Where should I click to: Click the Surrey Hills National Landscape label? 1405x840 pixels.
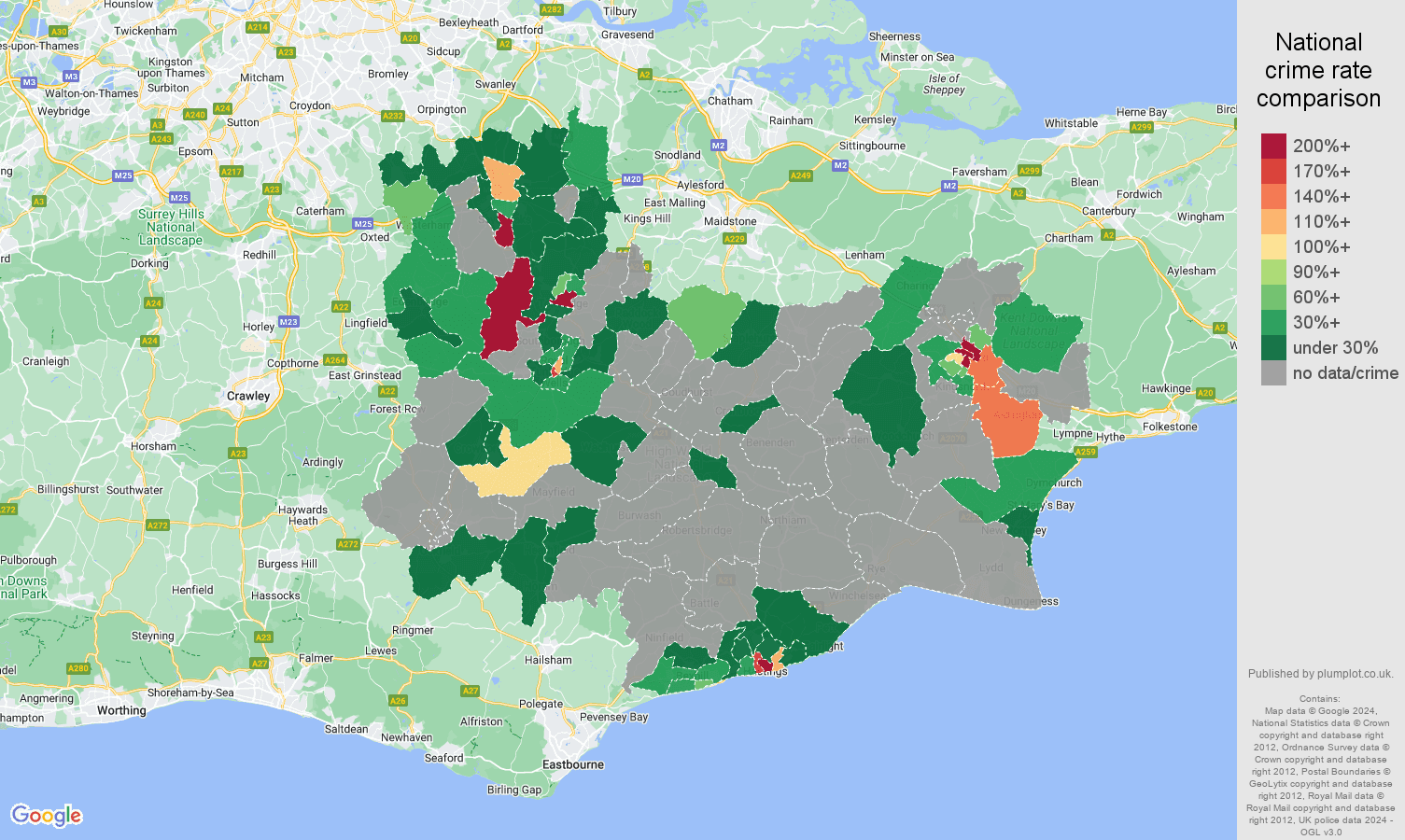click(171, 227)
